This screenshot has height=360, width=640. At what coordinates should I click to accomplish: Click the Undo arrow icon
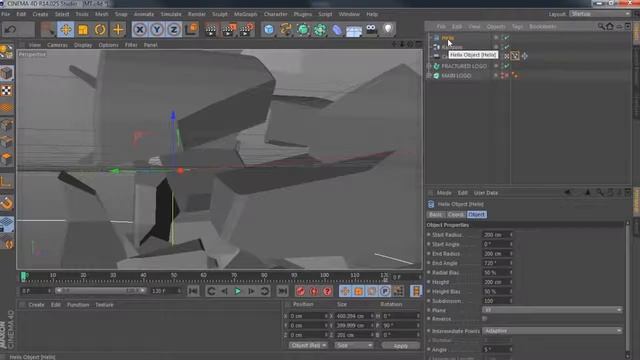[11, 29]
